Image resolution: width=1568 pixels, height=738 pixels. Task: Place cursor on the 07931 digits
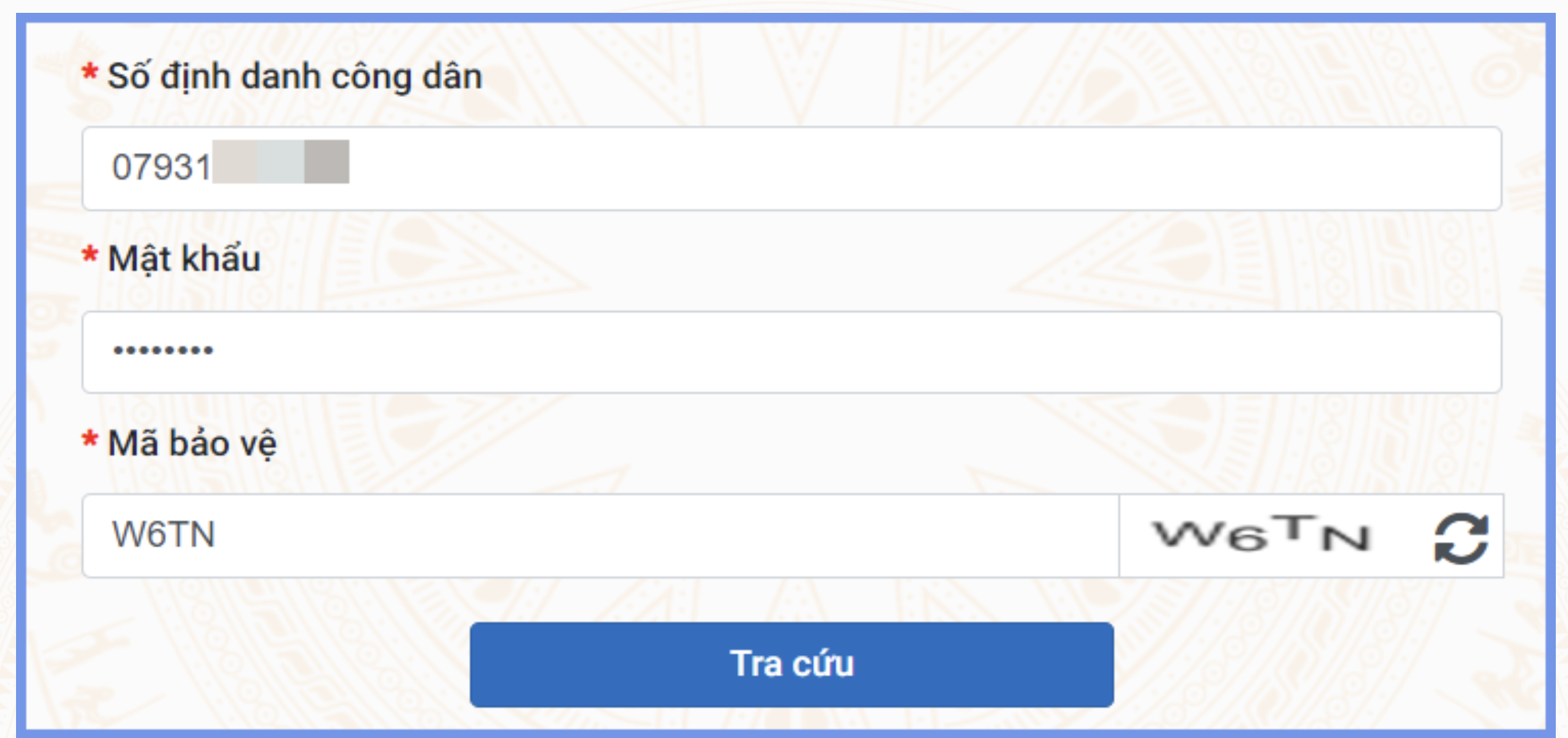[x=161, y=167]
